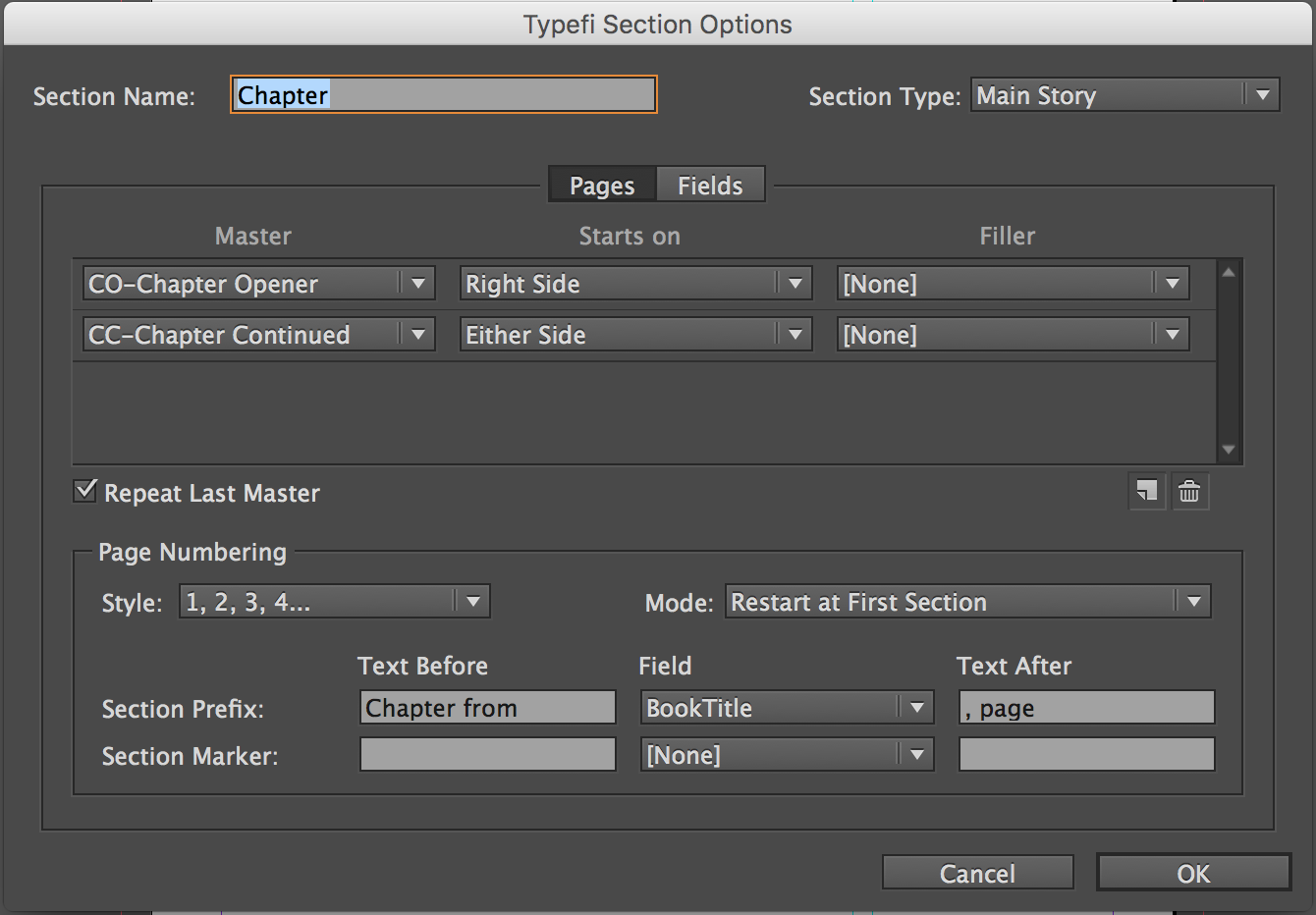Click the master list scroll down arrow
The width and height of the screenshot is (1316, 915).
point(1229,450)
